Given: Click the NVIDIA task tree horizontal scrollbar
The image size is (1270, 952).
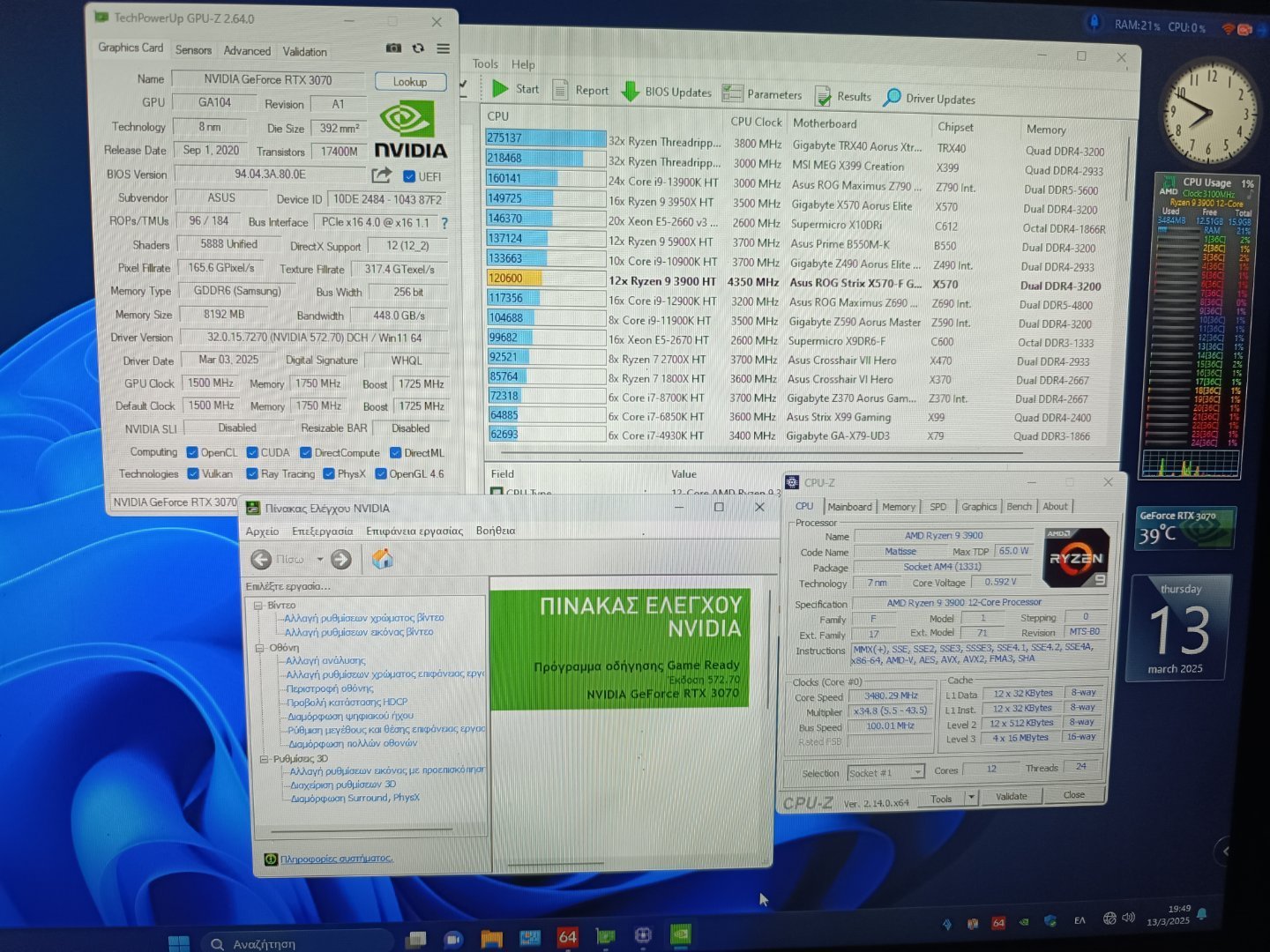Looking at the screenshot, I should click(362, 830).
